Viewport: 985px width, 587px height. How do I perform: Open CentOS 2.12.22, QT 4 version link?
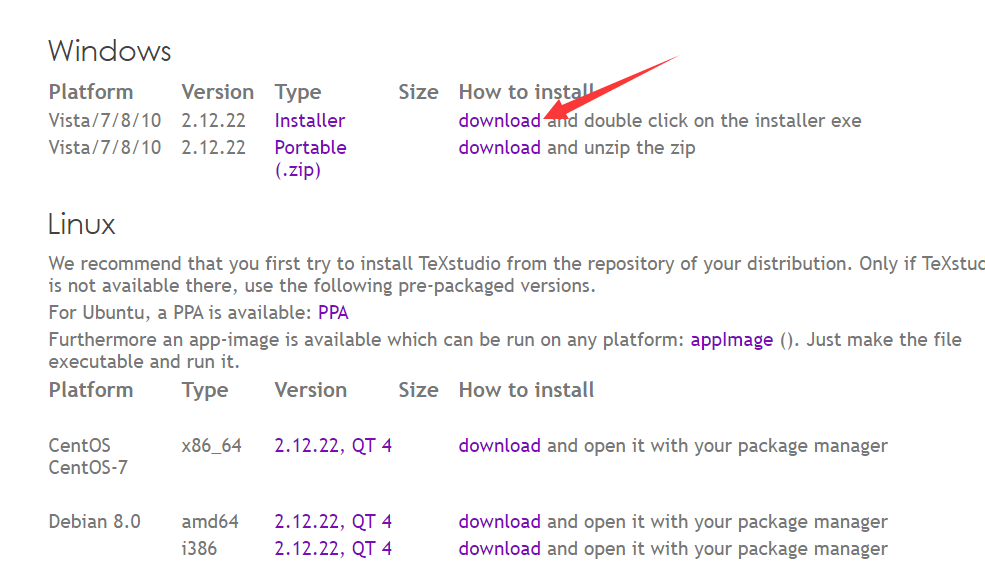click(x=333, y=446)
